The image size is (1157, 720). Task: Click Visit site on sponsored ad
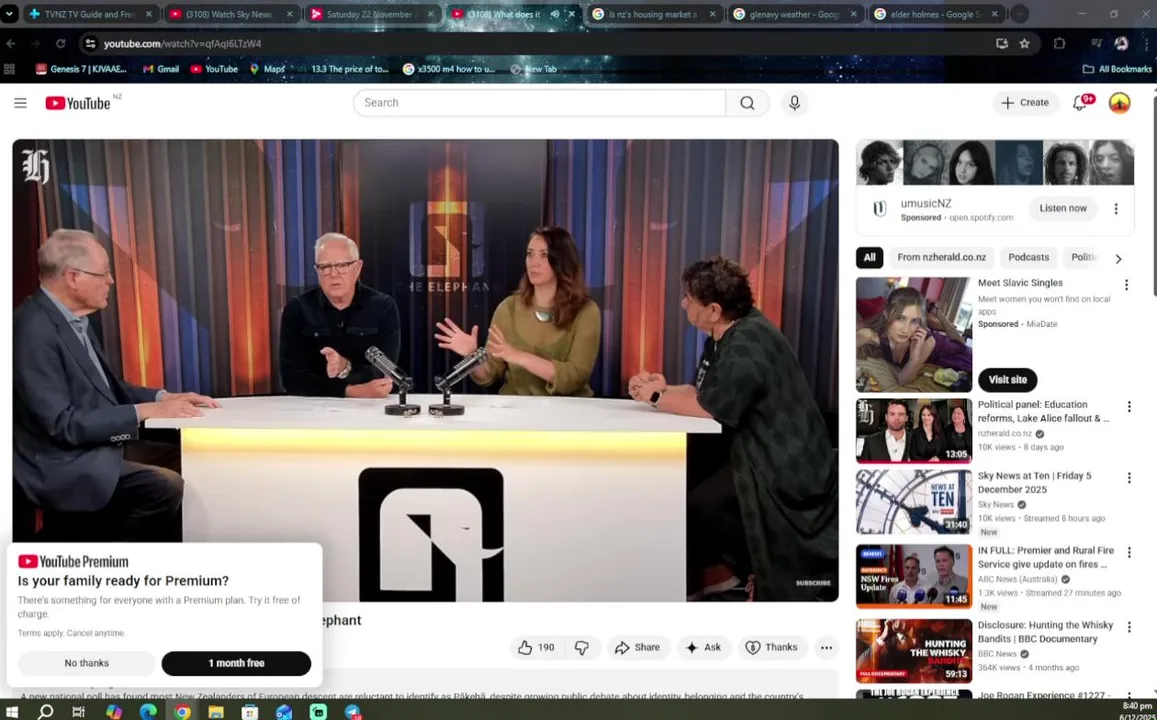point(1007,380)
